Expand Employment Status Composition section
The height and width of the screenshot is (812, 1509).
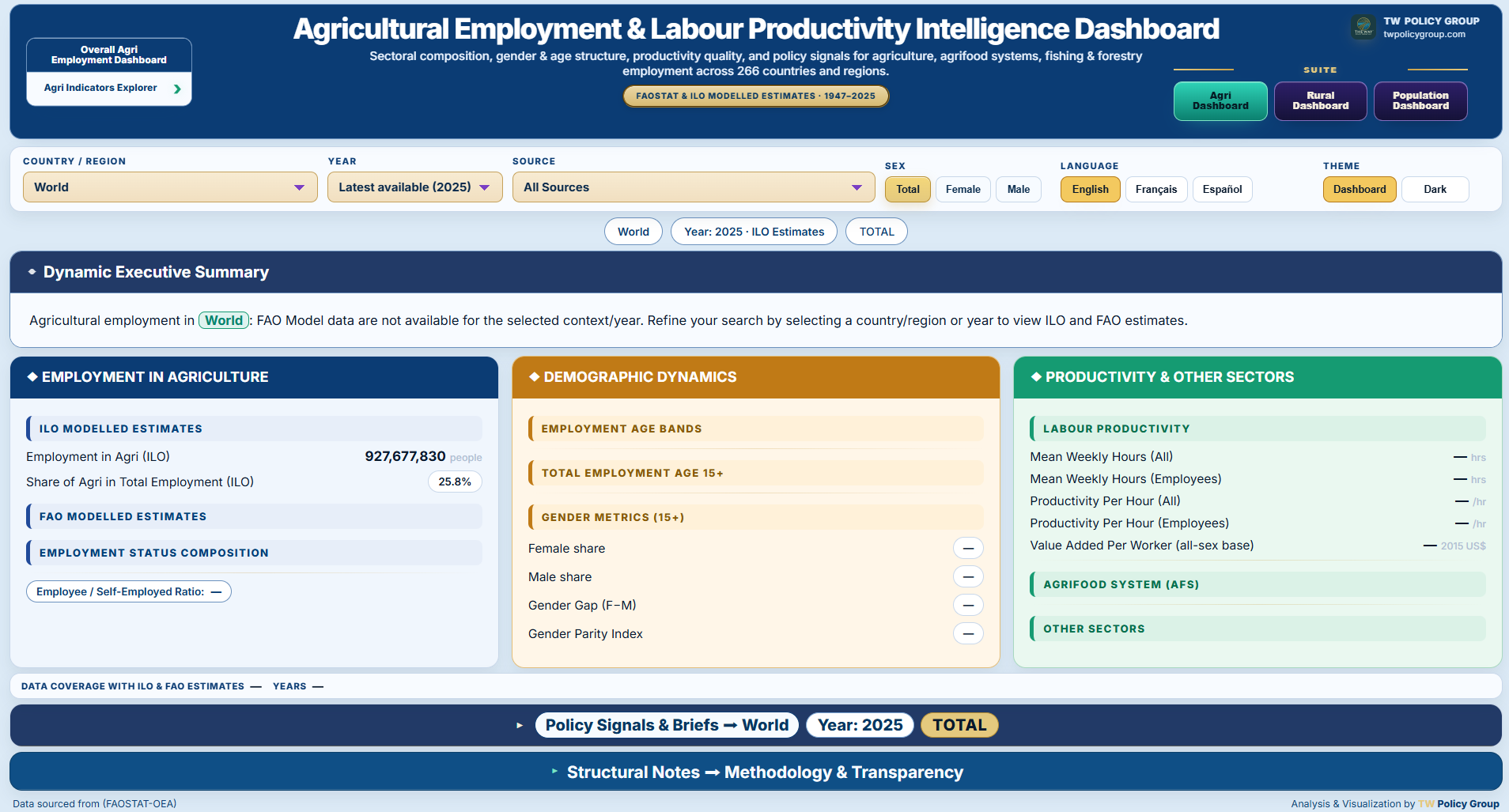[254, 553]
